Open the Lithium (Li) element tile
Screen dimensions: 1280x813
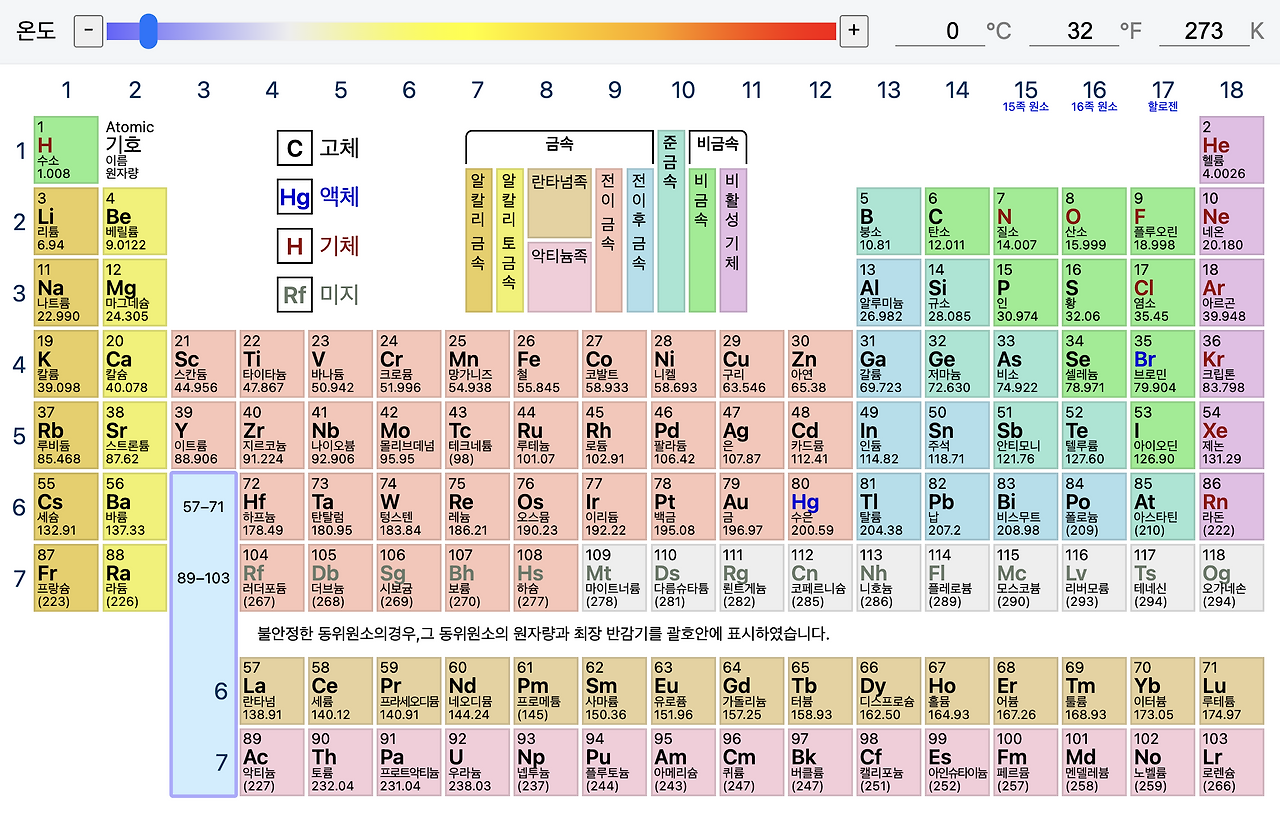coord(66,222)
